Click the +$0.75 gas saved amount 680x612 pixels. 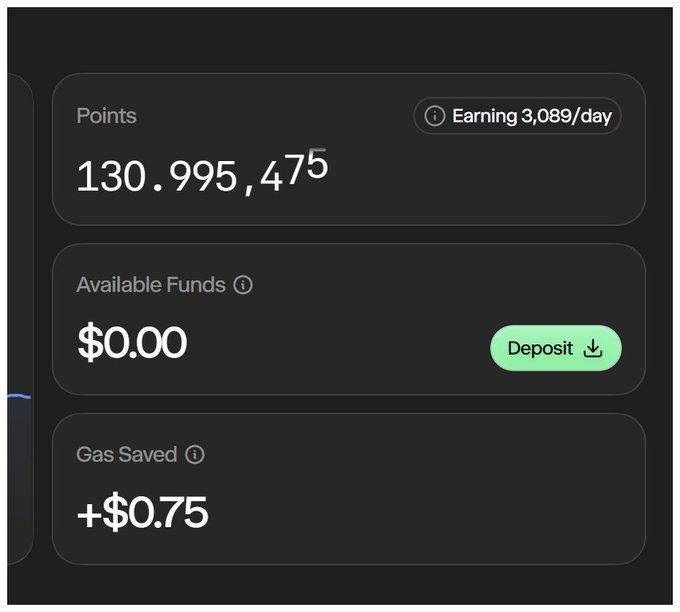pyautogui.click(x=142, y=513)
